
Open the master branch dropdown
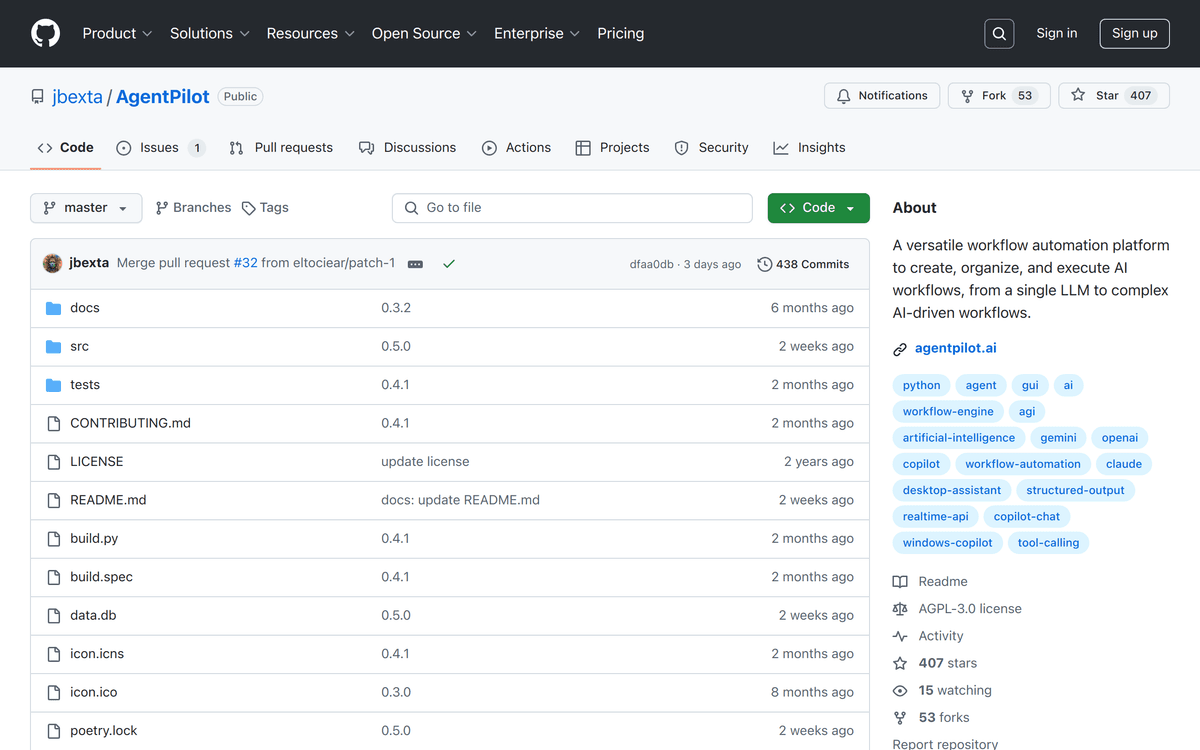click(x=86, y=208)
